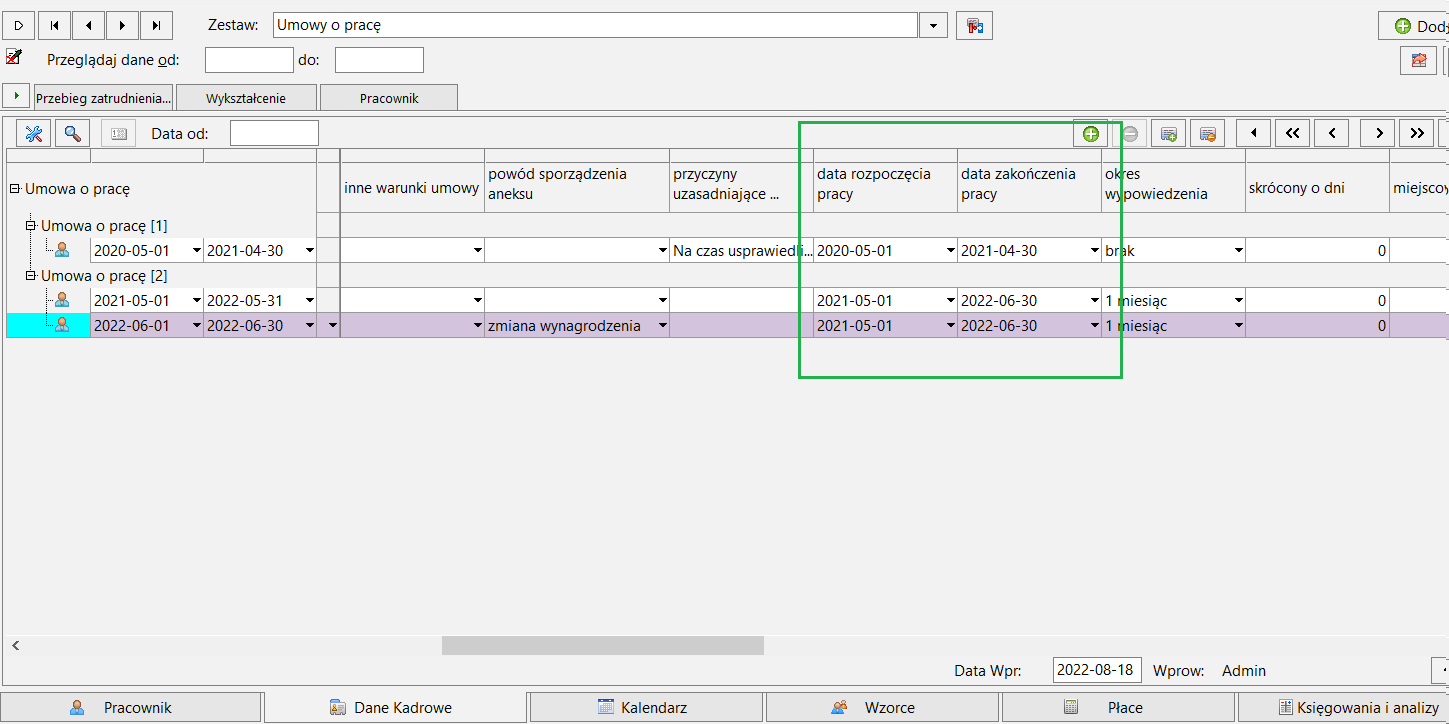Screen dimensions: 1449x724
Task: Click the magnifying glass search icon
Action: tap(73, 133)
